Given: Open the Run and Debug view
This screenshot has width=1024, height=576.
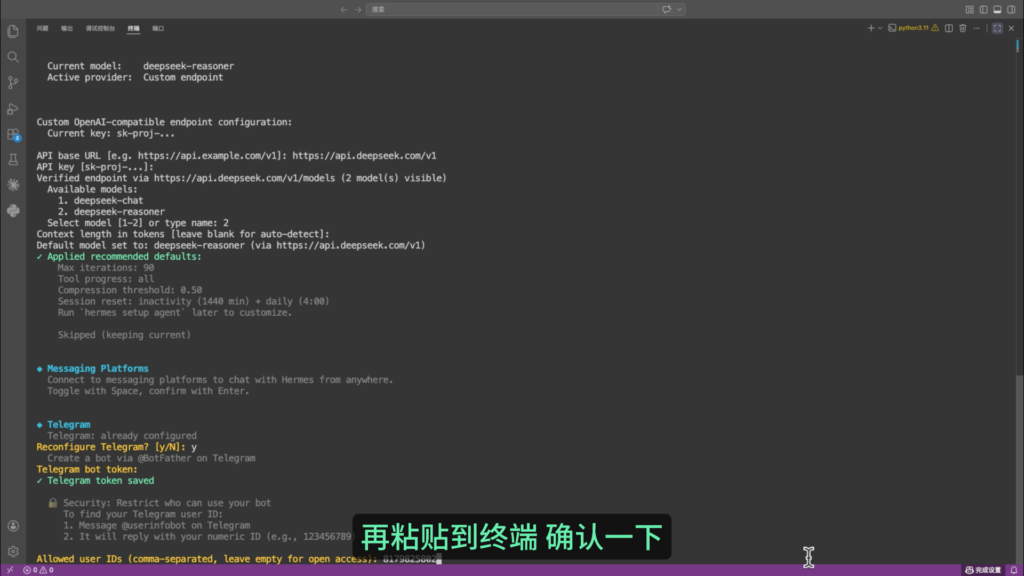Looking at the screenshot, I should (x=13, y=108).
